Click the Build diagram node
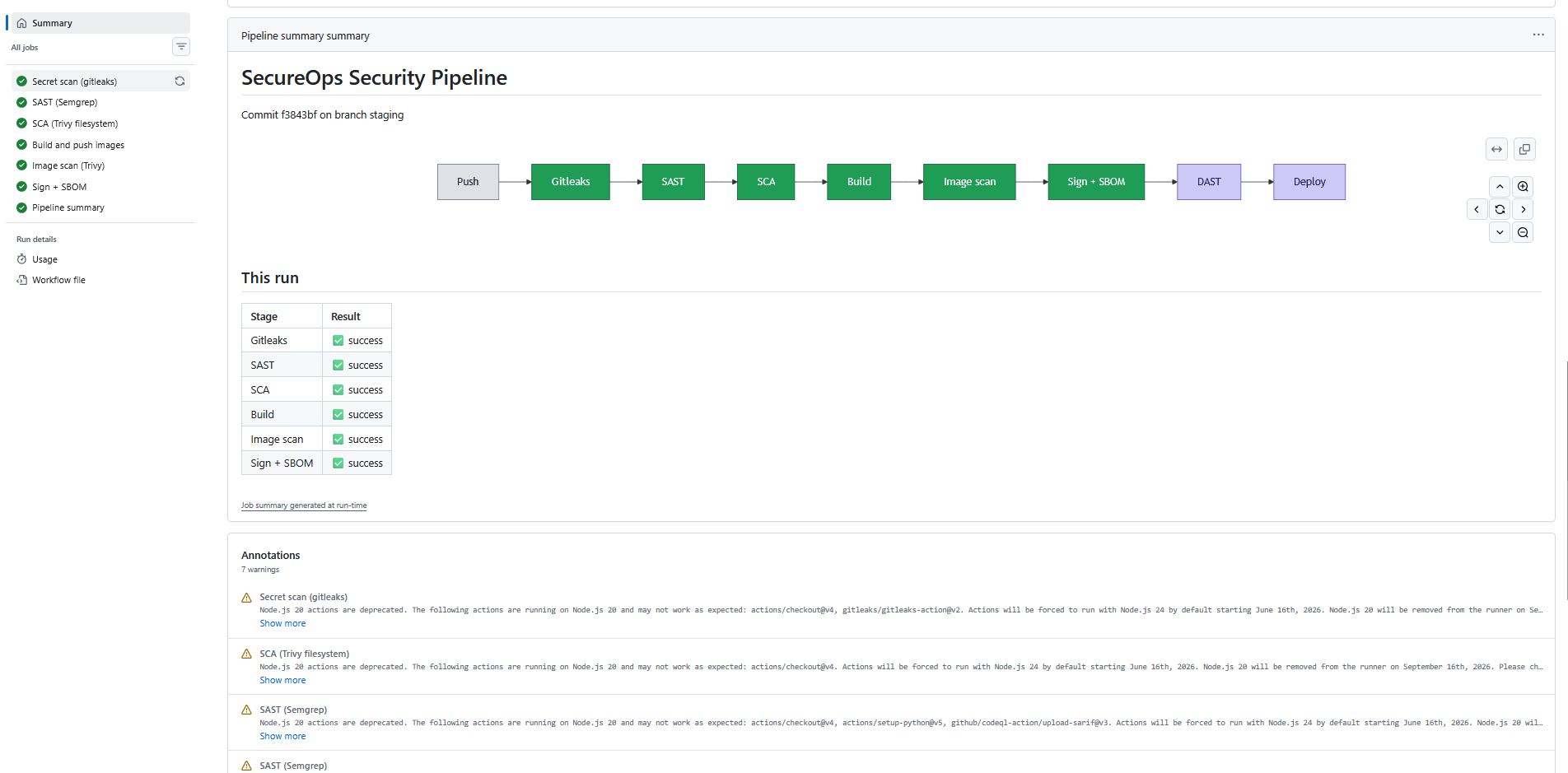Viewport: 1568px width, 773px height. [x=859, y=182]
